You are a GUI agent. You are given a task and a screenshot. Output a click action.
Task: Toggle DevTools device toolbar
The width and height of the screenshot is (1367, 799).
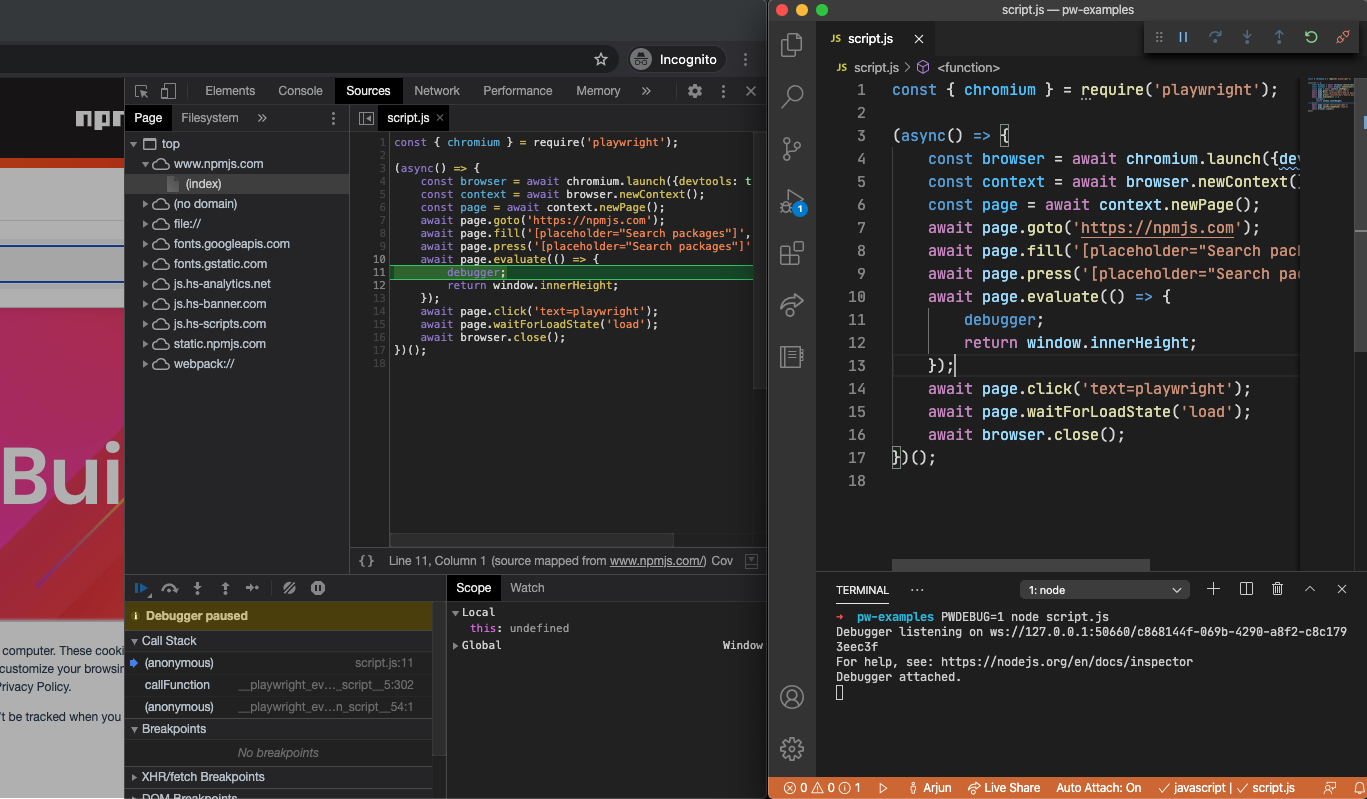point(168,91)
